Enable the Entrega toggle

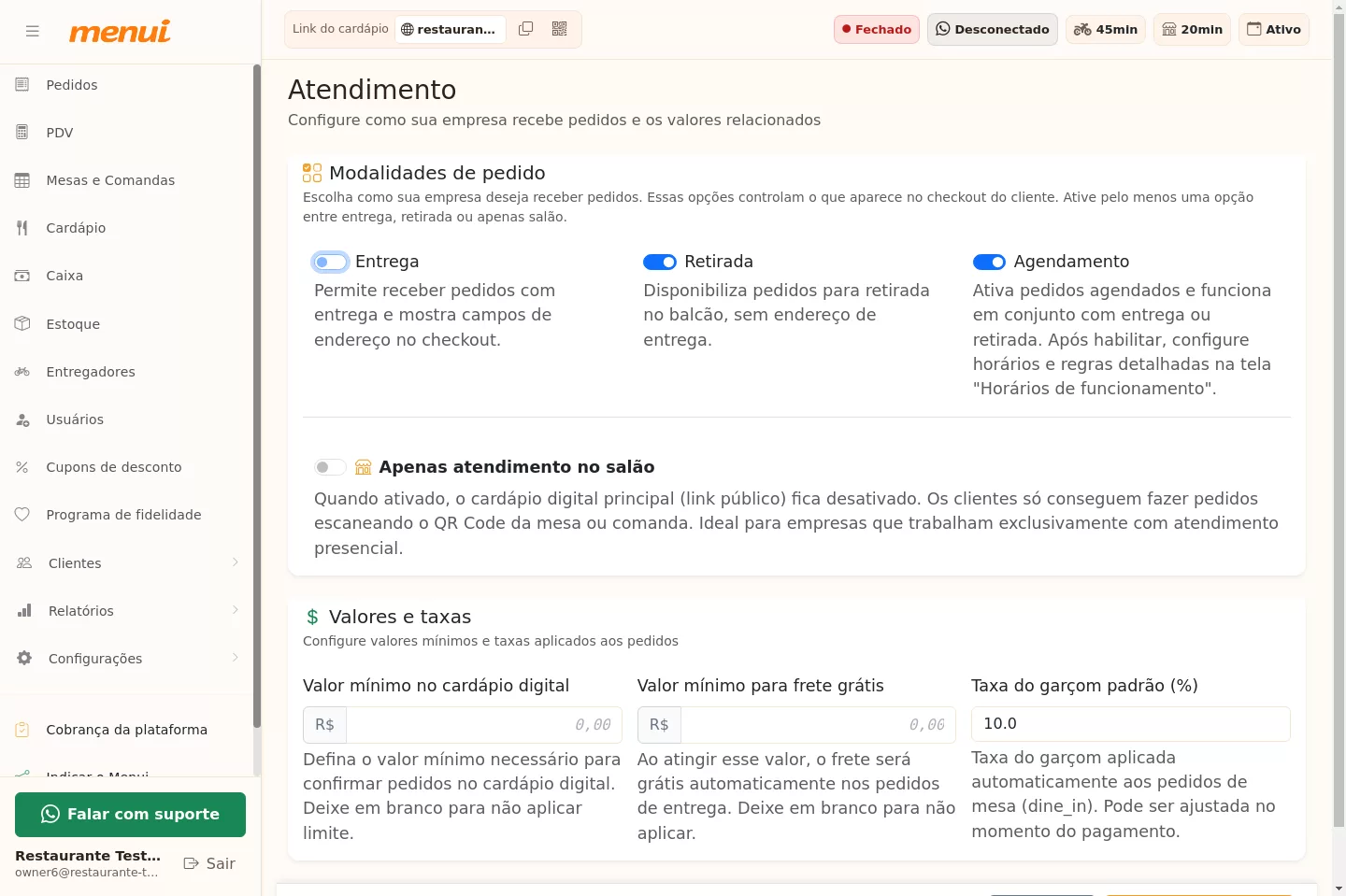[331, 263]
